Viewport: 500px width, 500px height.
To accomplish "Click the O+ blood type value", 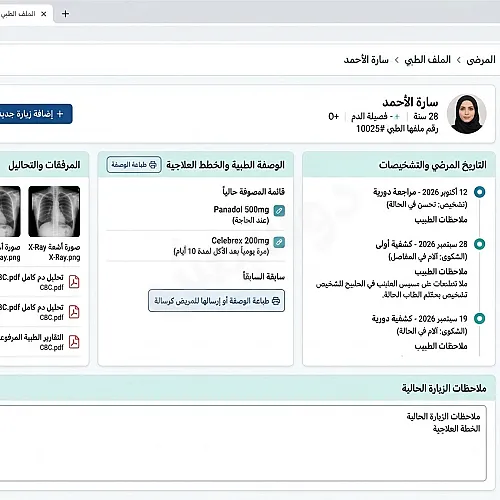I will click(x=333, y=116).
